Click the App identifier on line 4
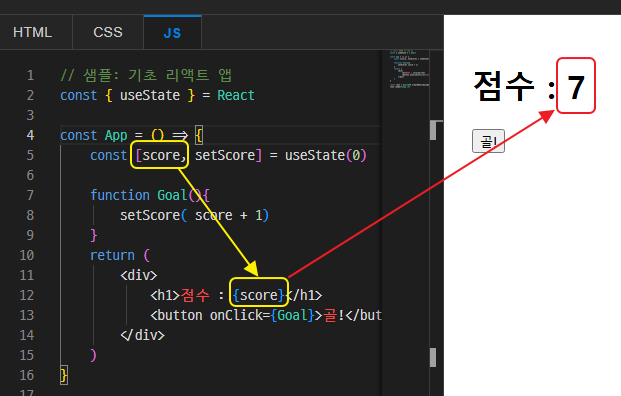 [116, 135]
